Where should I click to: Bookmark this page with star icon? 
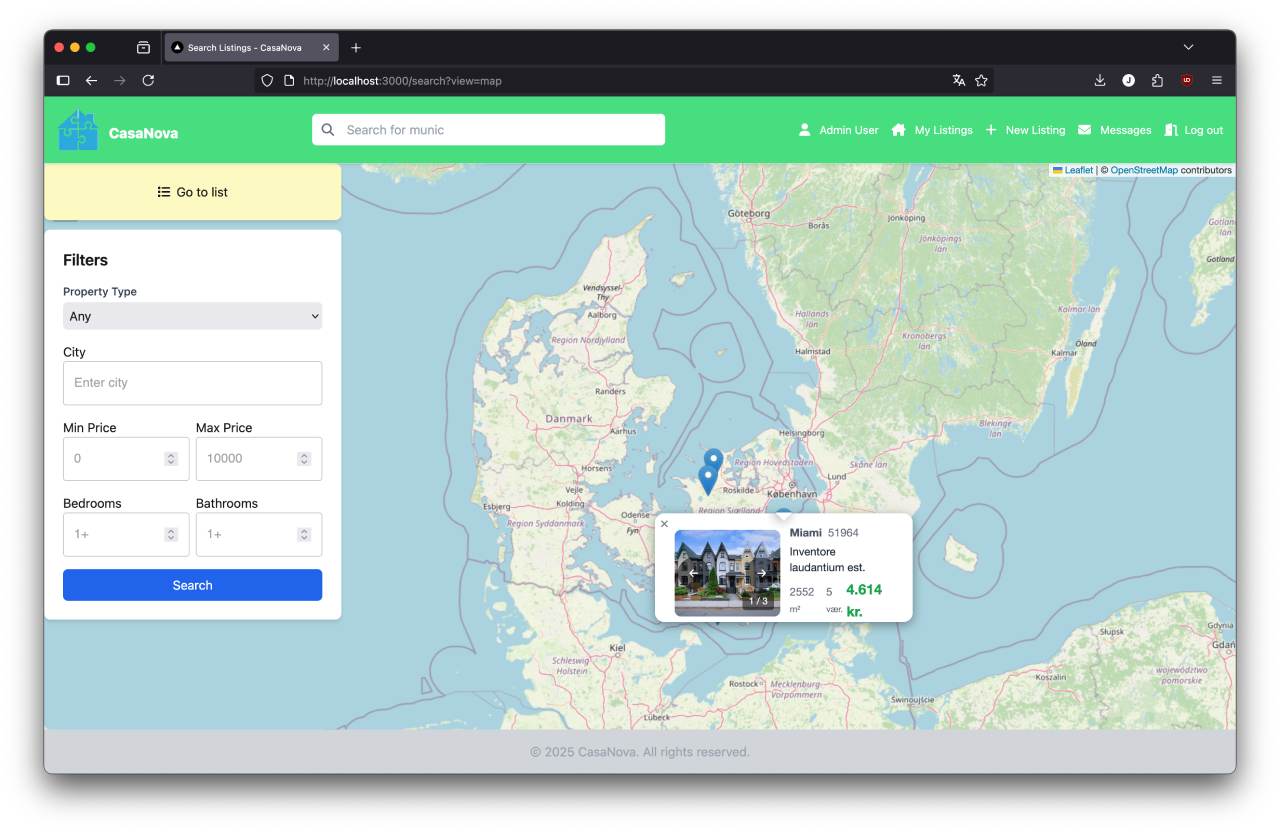981,80
